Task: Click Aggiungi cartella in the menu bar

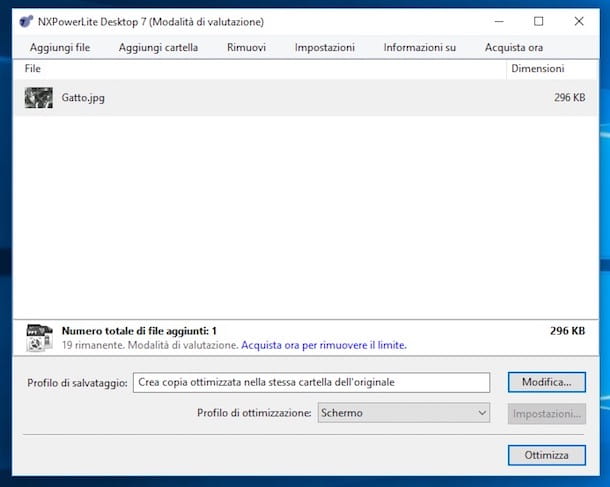Action: coord(158,47)
